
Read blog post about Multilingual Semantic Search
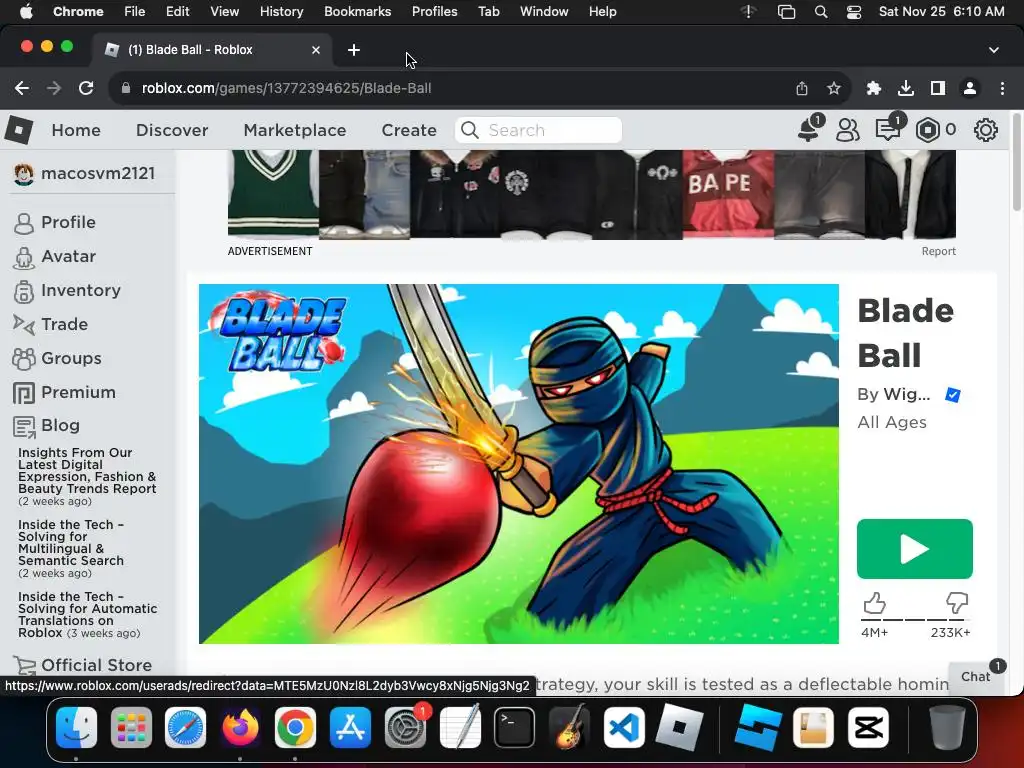(71, 543)
